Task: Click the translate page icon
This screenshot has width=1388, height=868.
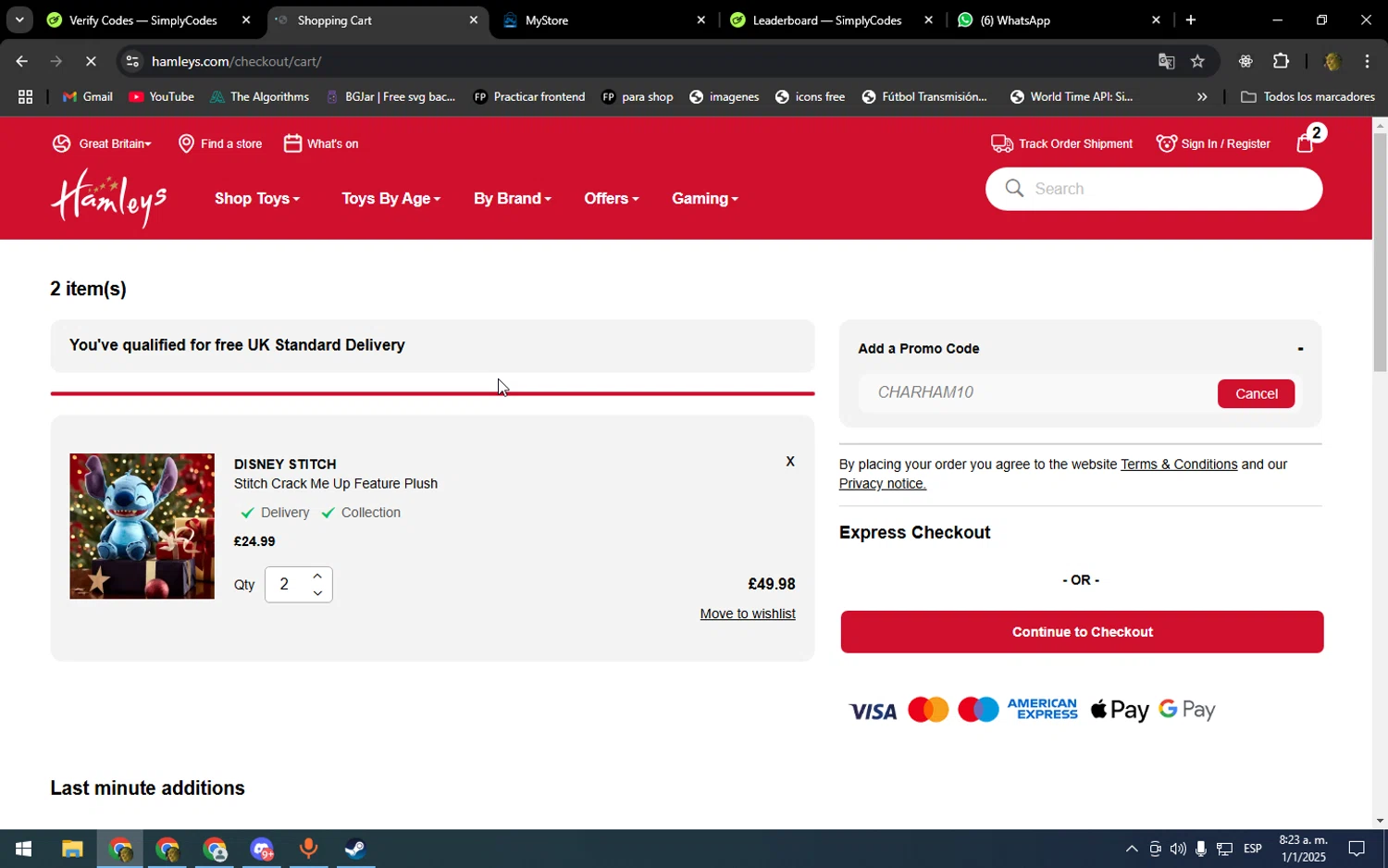Action: click(x=1166, y=61)
